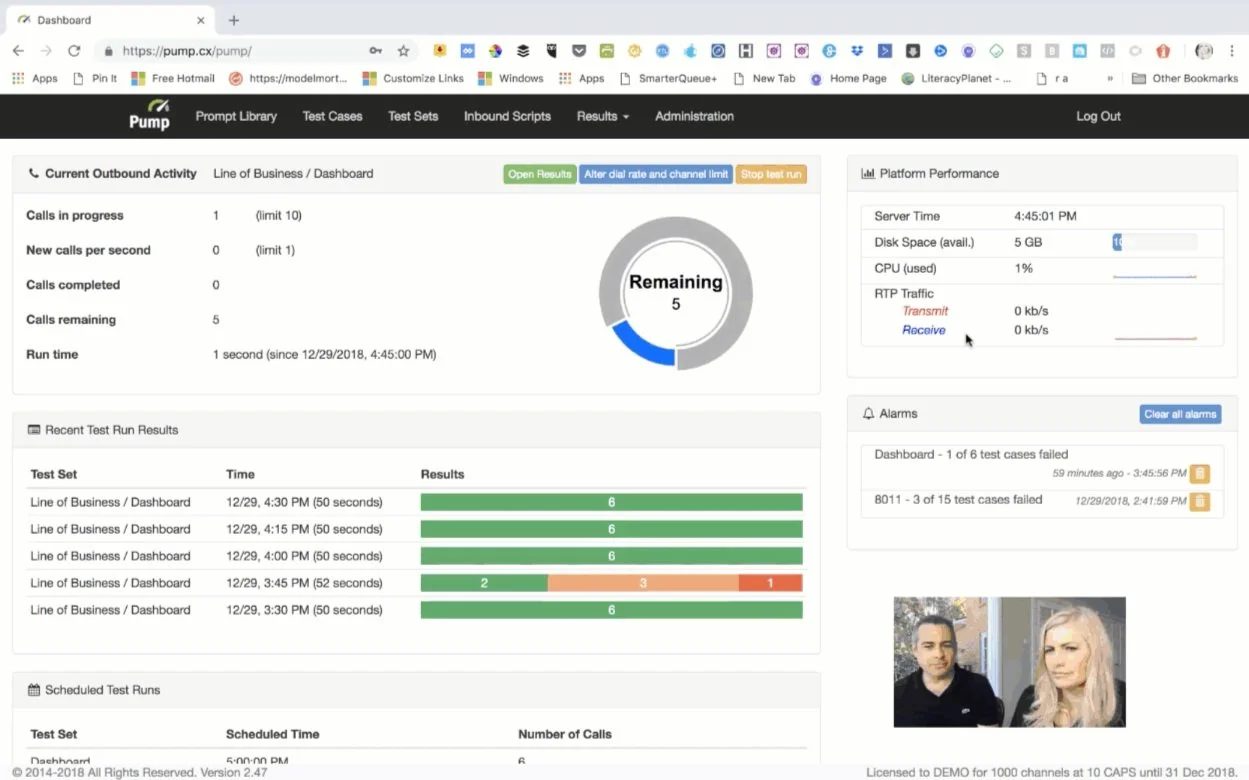Click the orange segment of the 3:45 PM result bar

[643, 582]
